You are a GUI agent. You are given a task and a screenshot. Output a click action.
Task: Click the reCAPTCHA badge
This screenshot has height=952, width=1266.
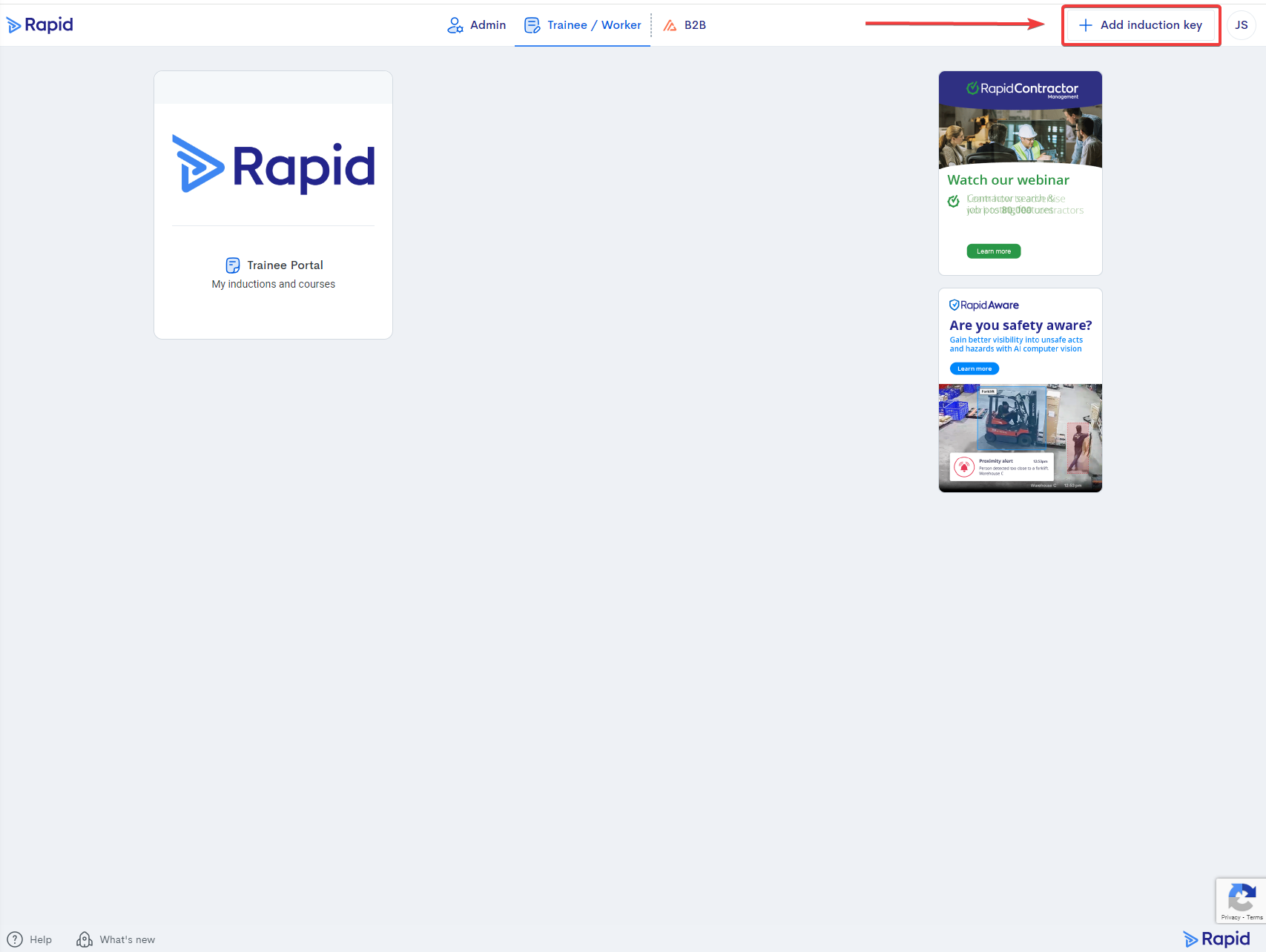(x=1241, y=901)
